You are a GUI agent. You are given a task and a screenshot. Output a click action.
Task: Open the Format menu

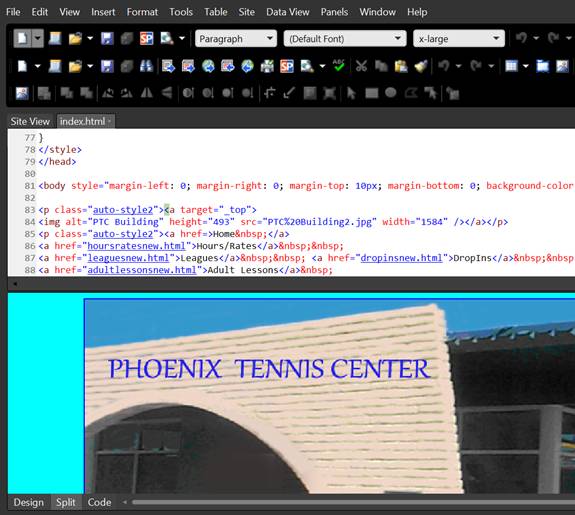tap(142, 12)
